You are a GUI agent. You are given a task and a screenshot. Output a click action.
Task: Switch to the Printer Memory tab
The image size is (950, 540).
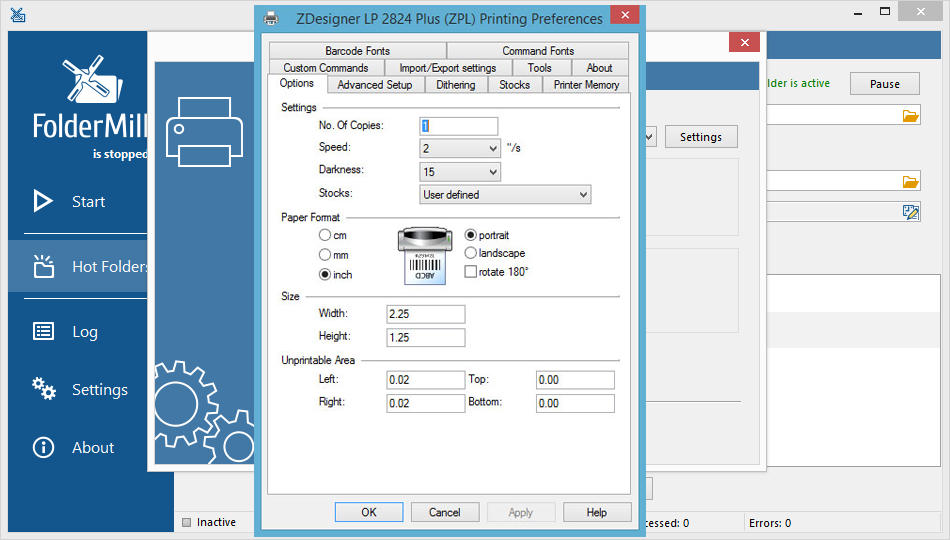[586, 85]
